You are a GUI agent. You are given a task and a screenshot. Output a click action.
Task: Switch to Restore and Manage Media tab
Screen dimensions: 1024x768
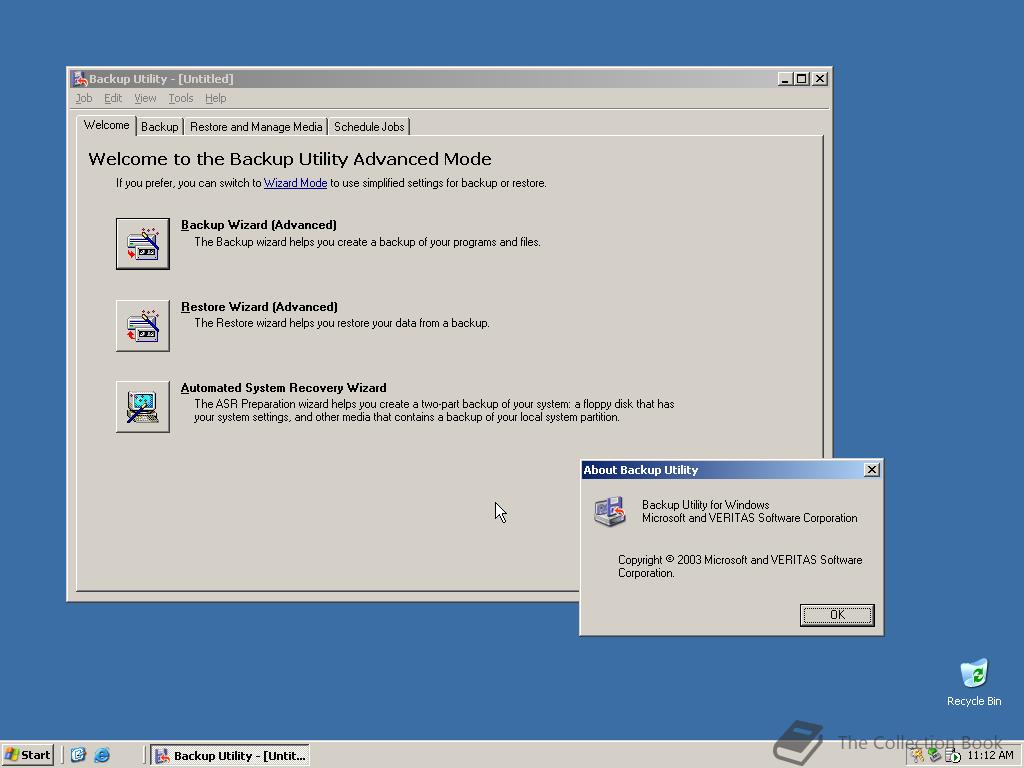256,127
